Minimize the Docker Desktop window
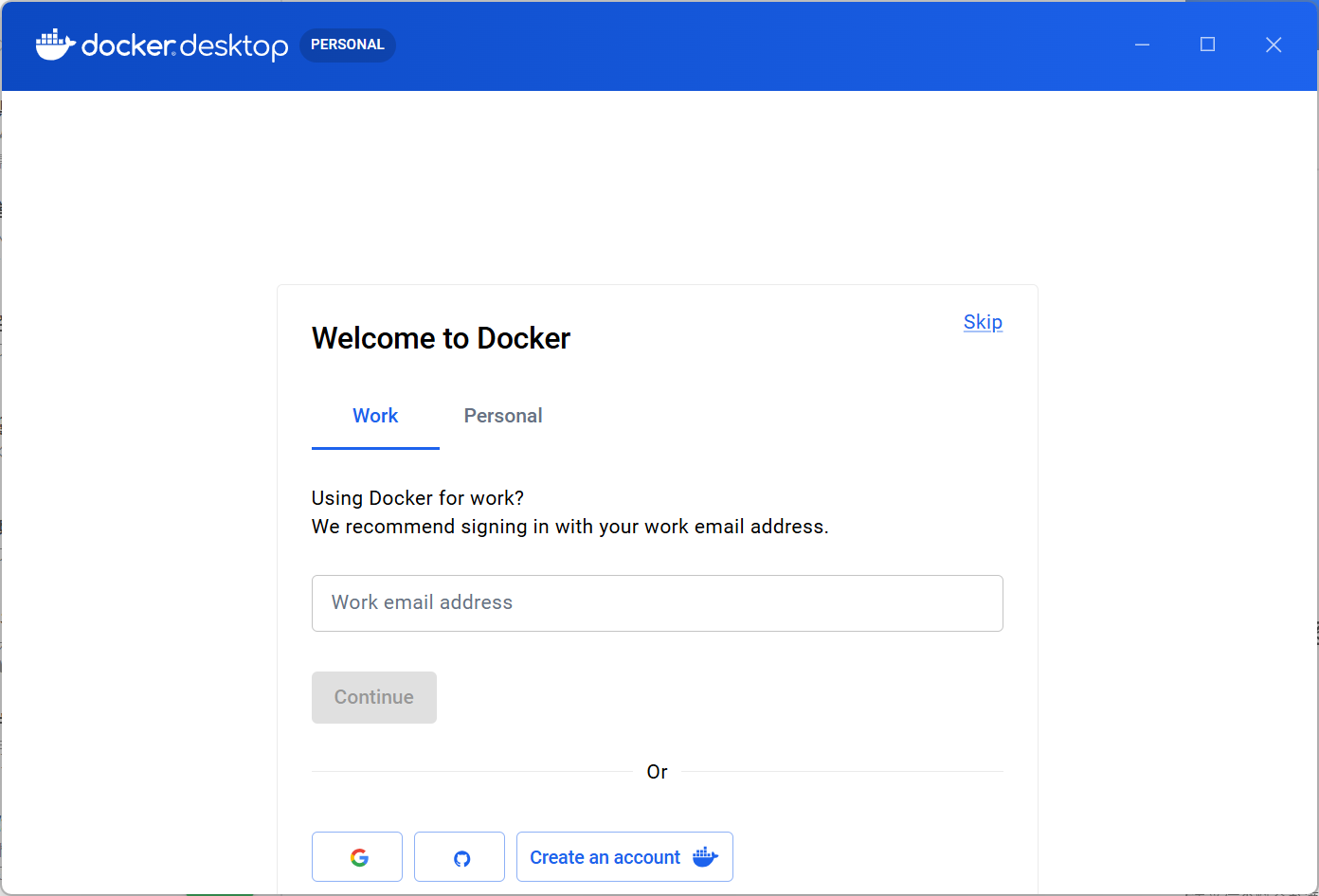Image resolution: width=1319 pixels, height=896 pixels. (1143, 45)
